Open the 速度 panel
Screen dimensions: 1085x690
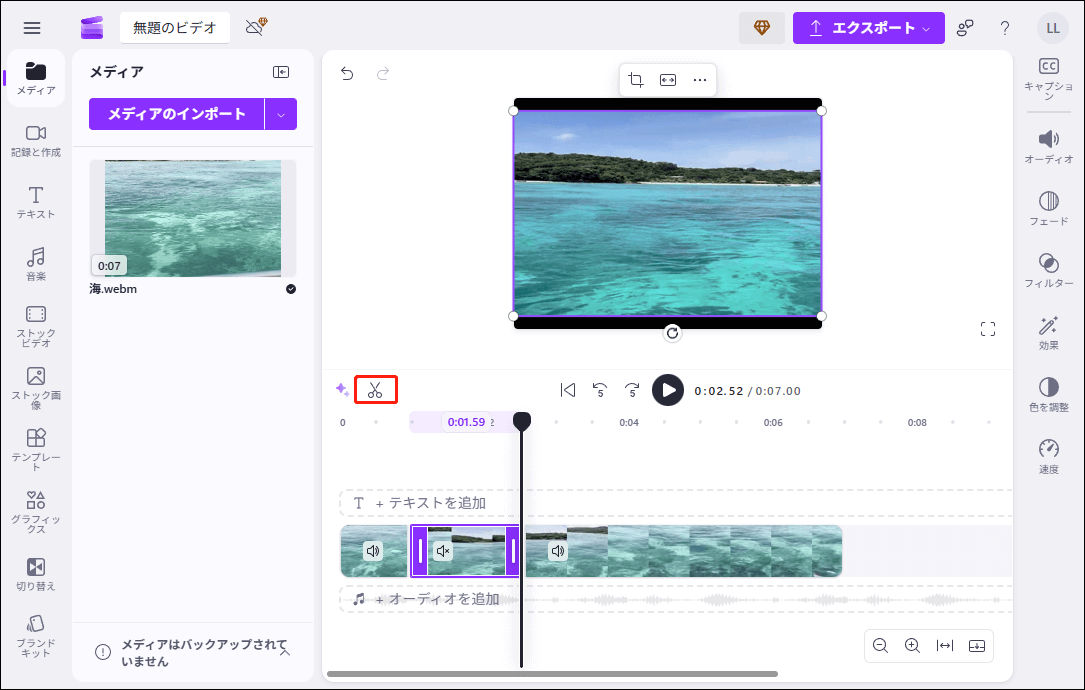click(x=1048, y=452)
